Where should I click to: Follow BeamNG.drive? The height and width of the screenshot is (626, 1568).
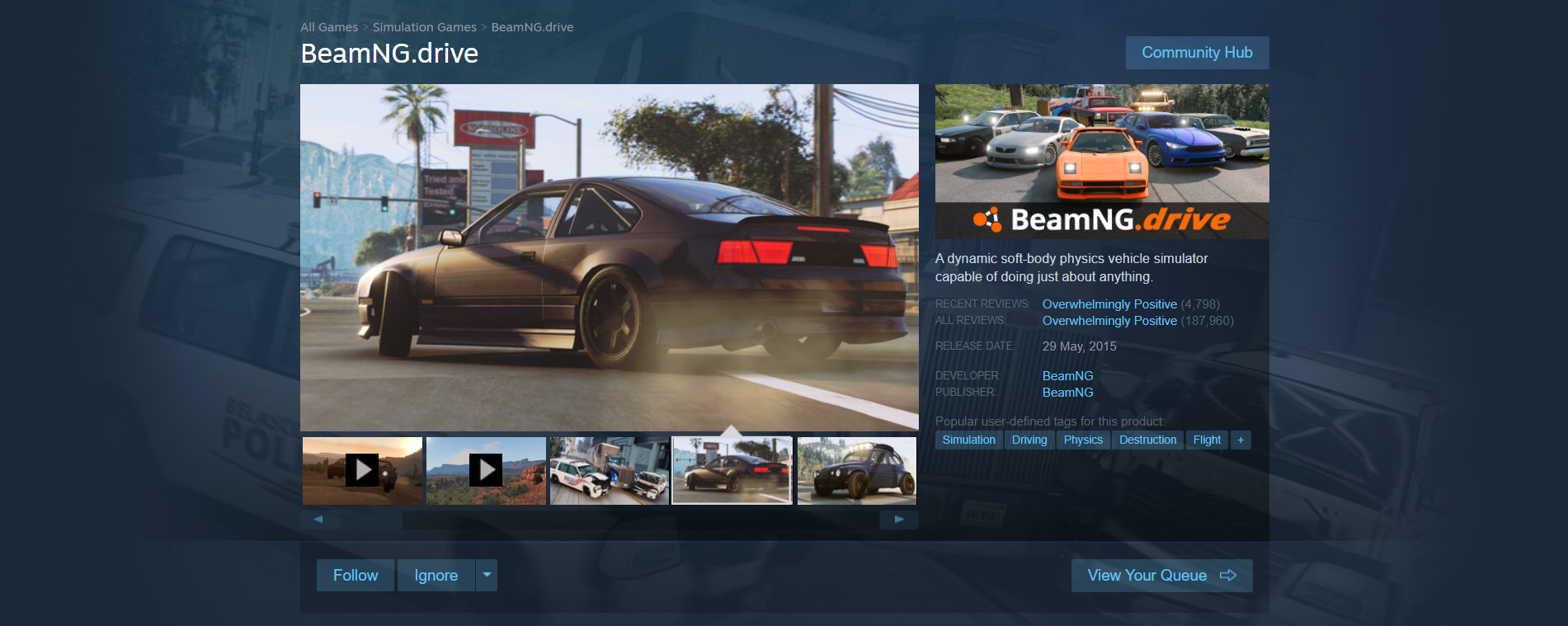(x=356, y=576)
